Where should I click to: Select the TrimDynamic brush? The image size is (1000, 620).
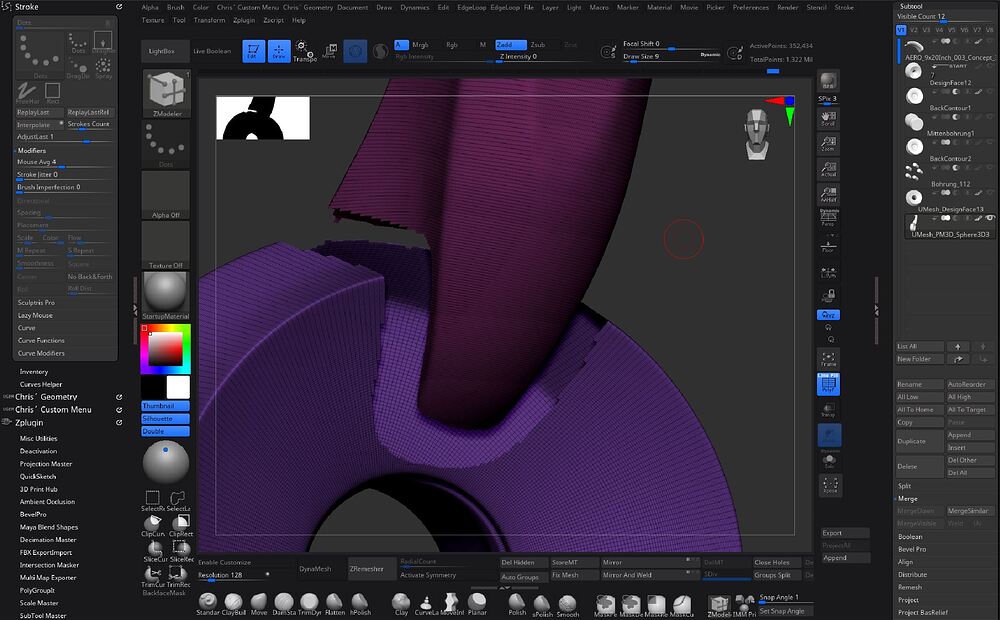pyautogui.click(x=309, y=603)
